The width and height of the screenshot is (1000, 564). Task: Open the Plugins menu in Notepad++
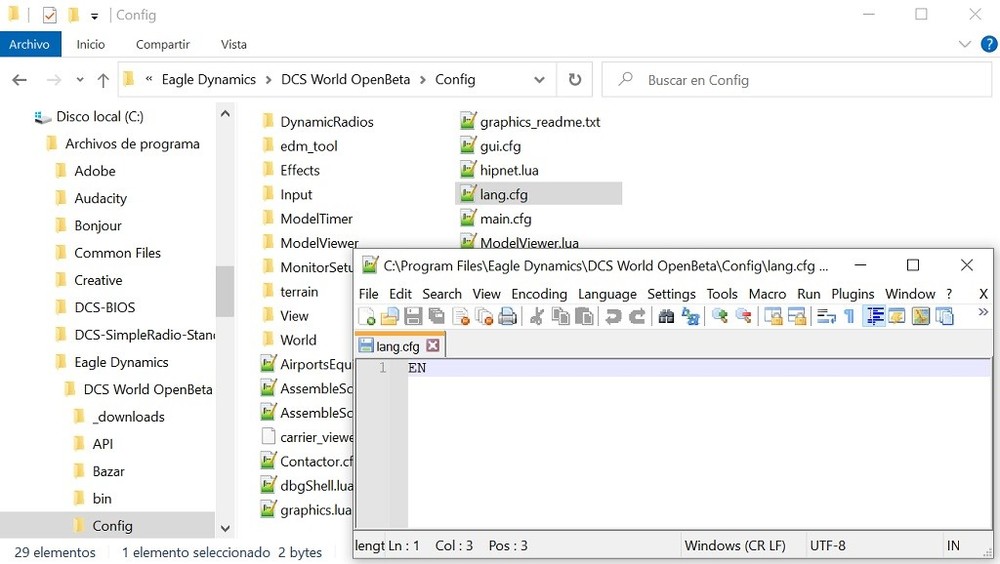[853, 294]
